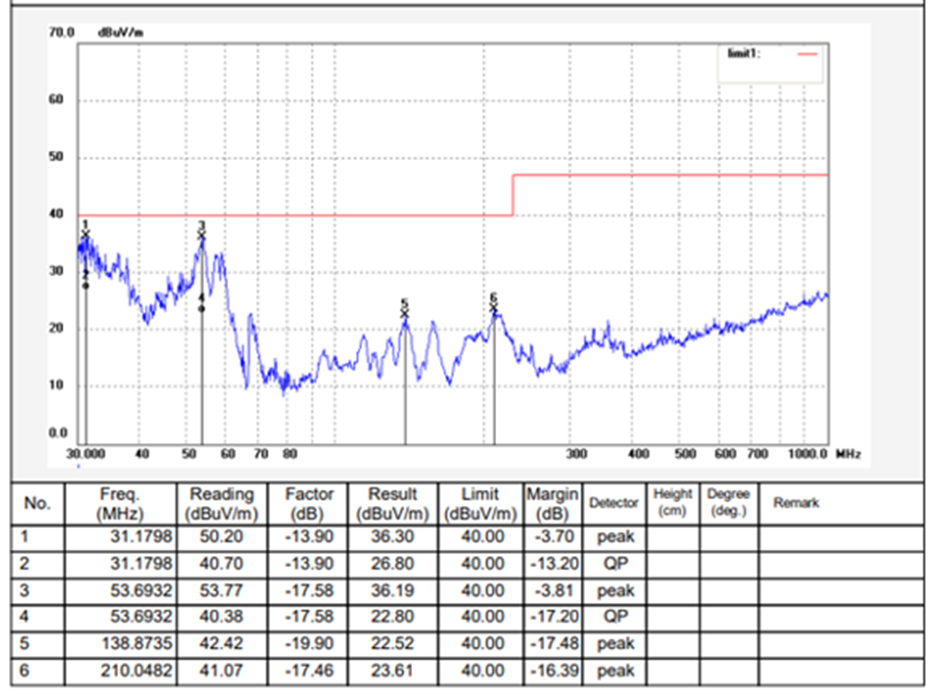This screenshot has width=933, height=696.
Task: Click reading value 40.70
Action: coord(221,563)
